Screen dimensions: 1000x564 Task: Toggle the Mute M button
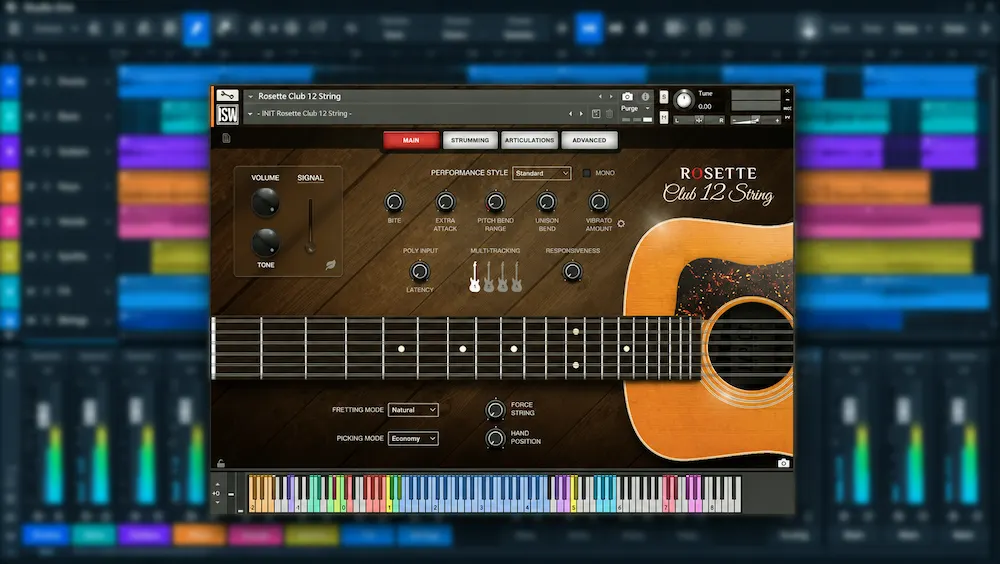(x=664, y=117)
